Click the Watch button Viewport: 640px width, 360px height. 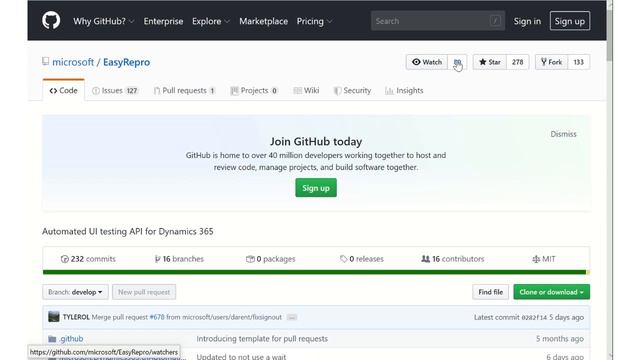pos(427,62)
